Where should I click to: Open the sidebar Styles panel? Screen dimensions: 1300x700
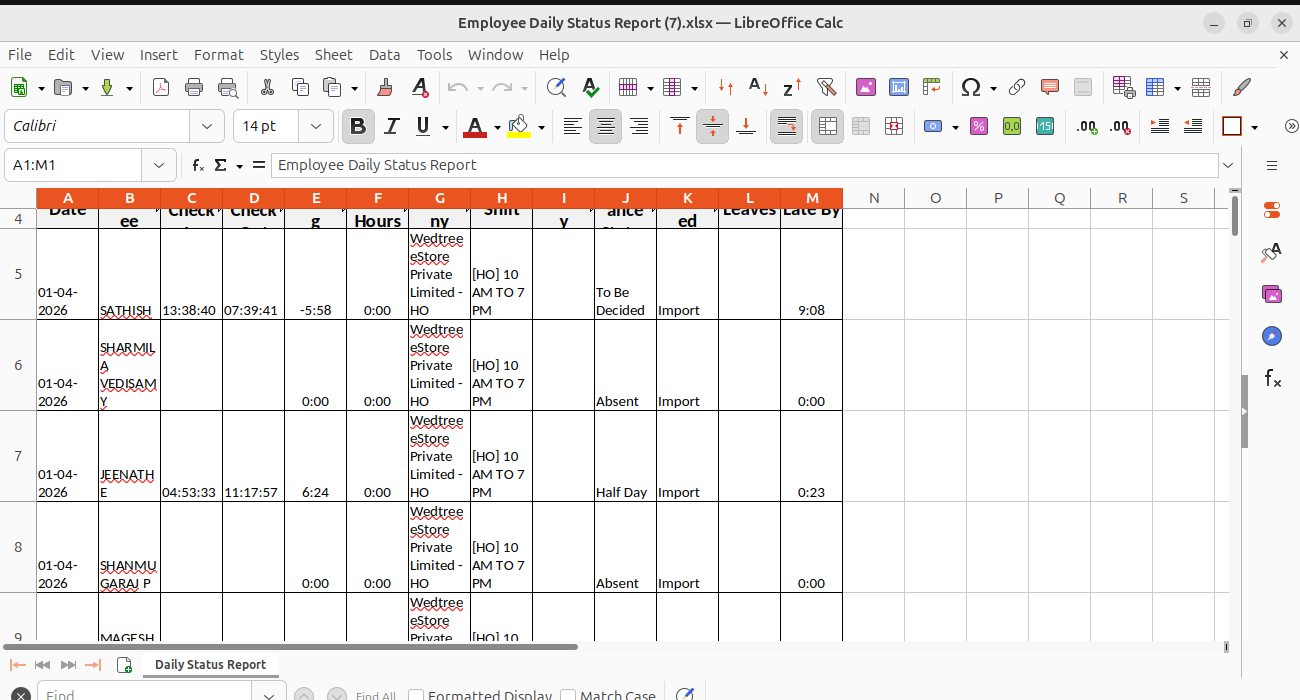tap(1272, 252)
